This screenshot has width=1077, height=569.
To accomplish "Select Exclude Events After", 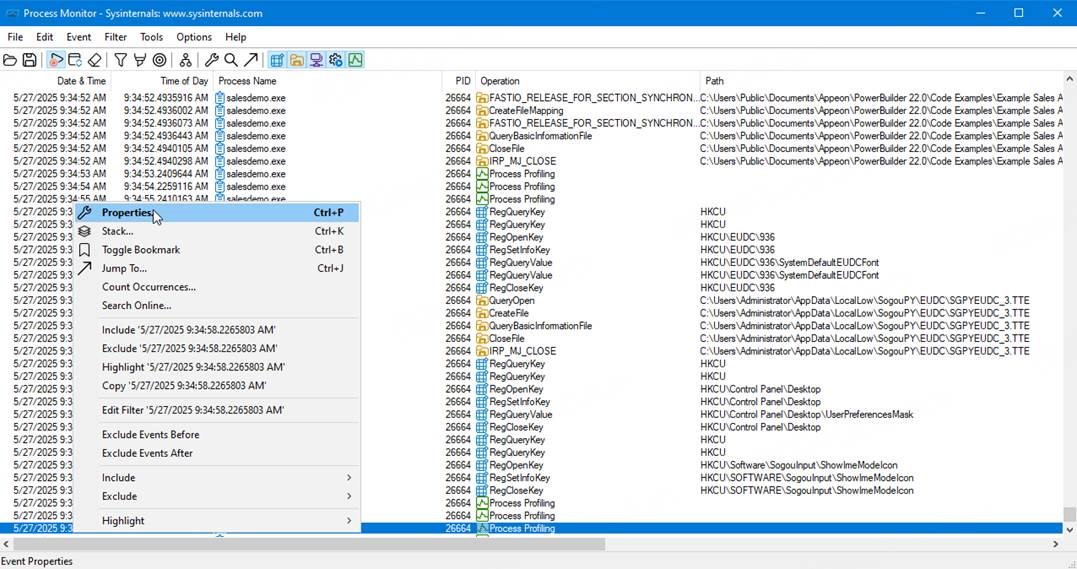I will pyautogui.click(x=216, y=453).
